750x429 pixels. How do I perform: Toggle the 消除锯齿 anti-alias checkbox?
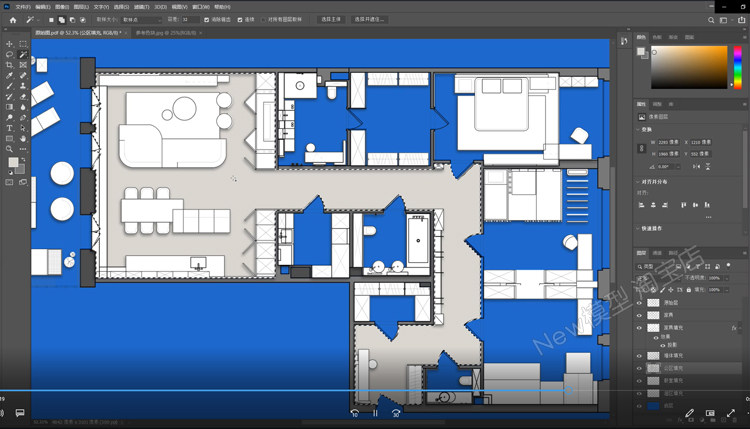pyautogui.click(x=207, y=19)
